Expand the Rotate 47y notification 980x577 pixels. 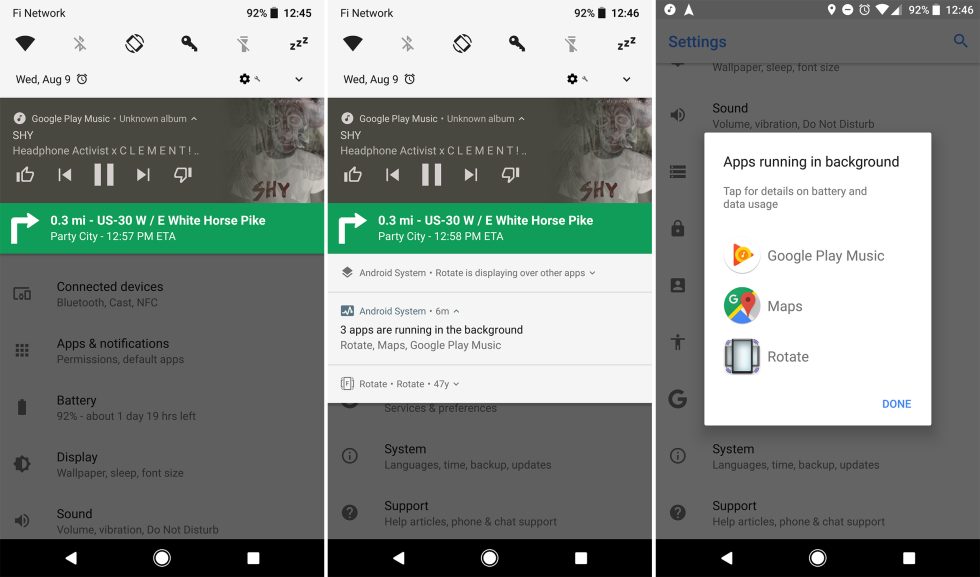pyautogui.click(x=456, y=384)
